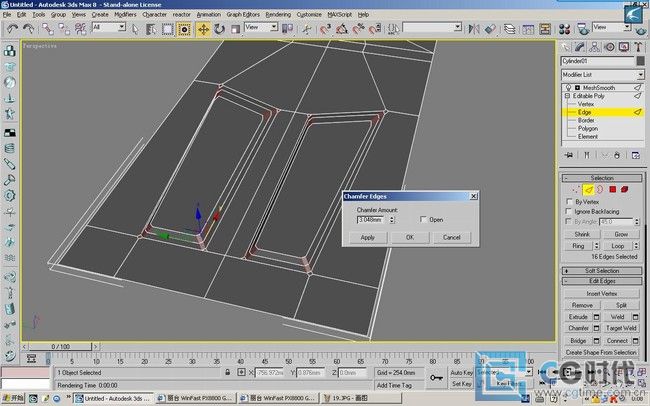Activate the Bind to Space Warp tool
Image resolution: width=650 pixels, height=406 pixels.
tap(80, 29)
